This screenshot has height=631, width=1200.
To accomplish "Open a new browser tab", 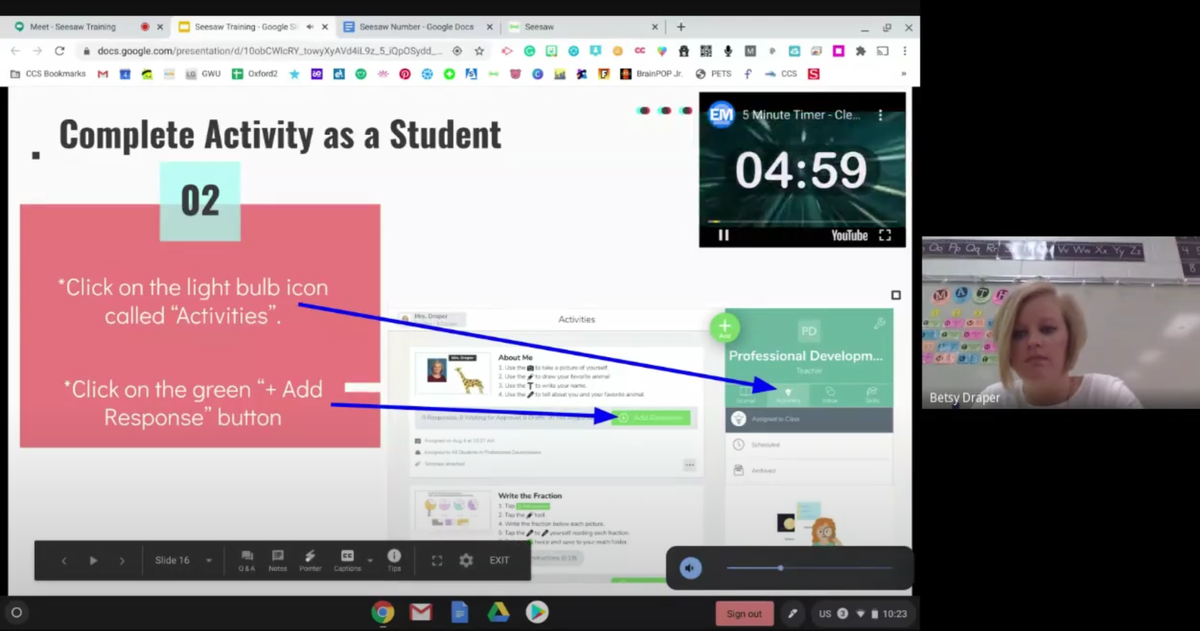I will 681,27.
